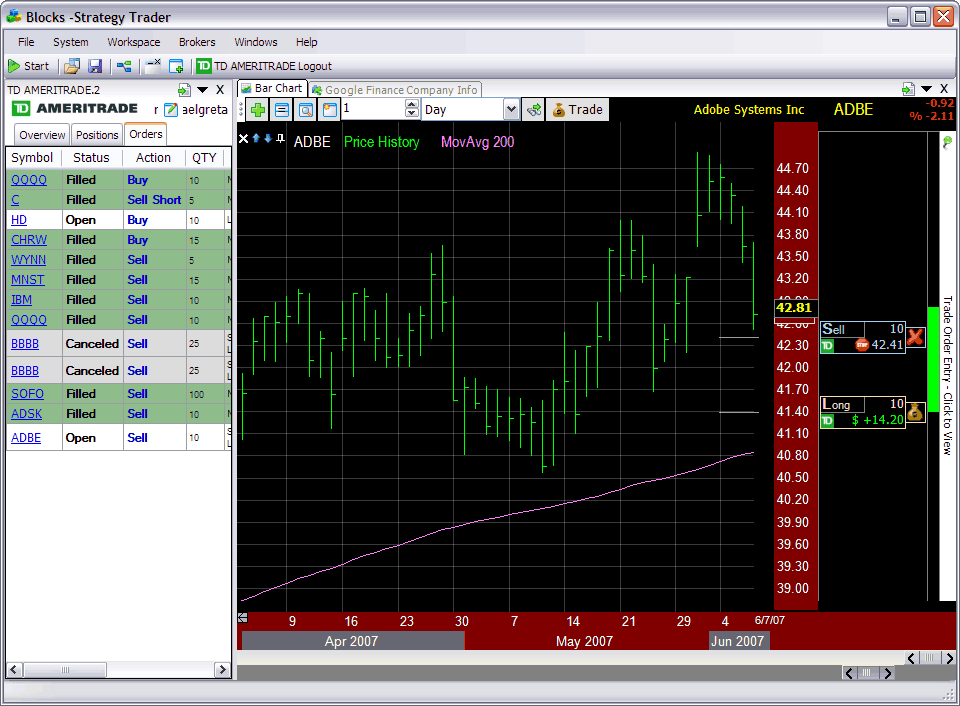Screen dimensions: 960x706
Task: Click the Apr 2007 timeline segment
Action: [x=352, y=641]
